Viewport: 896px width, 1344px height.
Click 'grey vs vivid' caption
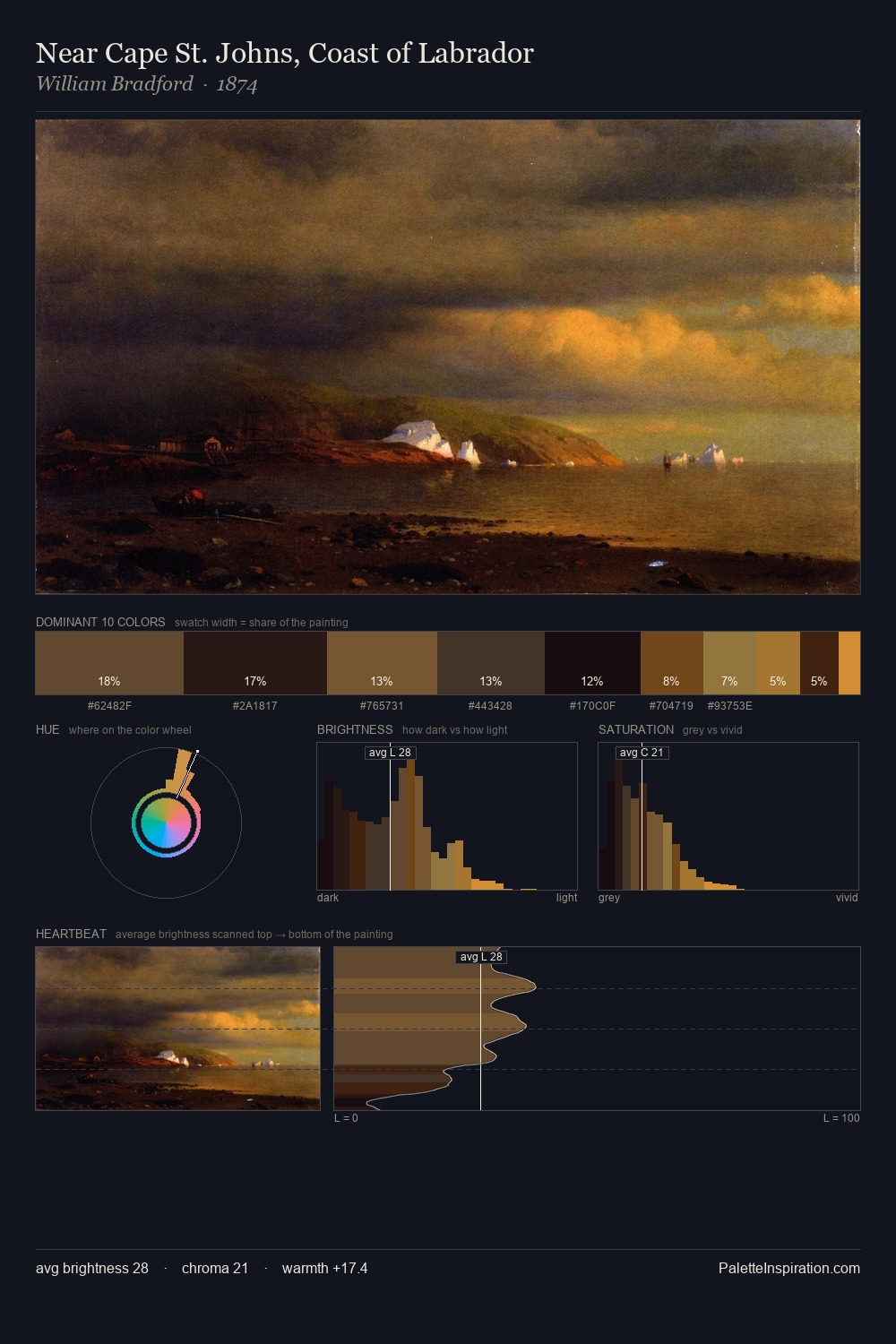[x=712, y=730]
